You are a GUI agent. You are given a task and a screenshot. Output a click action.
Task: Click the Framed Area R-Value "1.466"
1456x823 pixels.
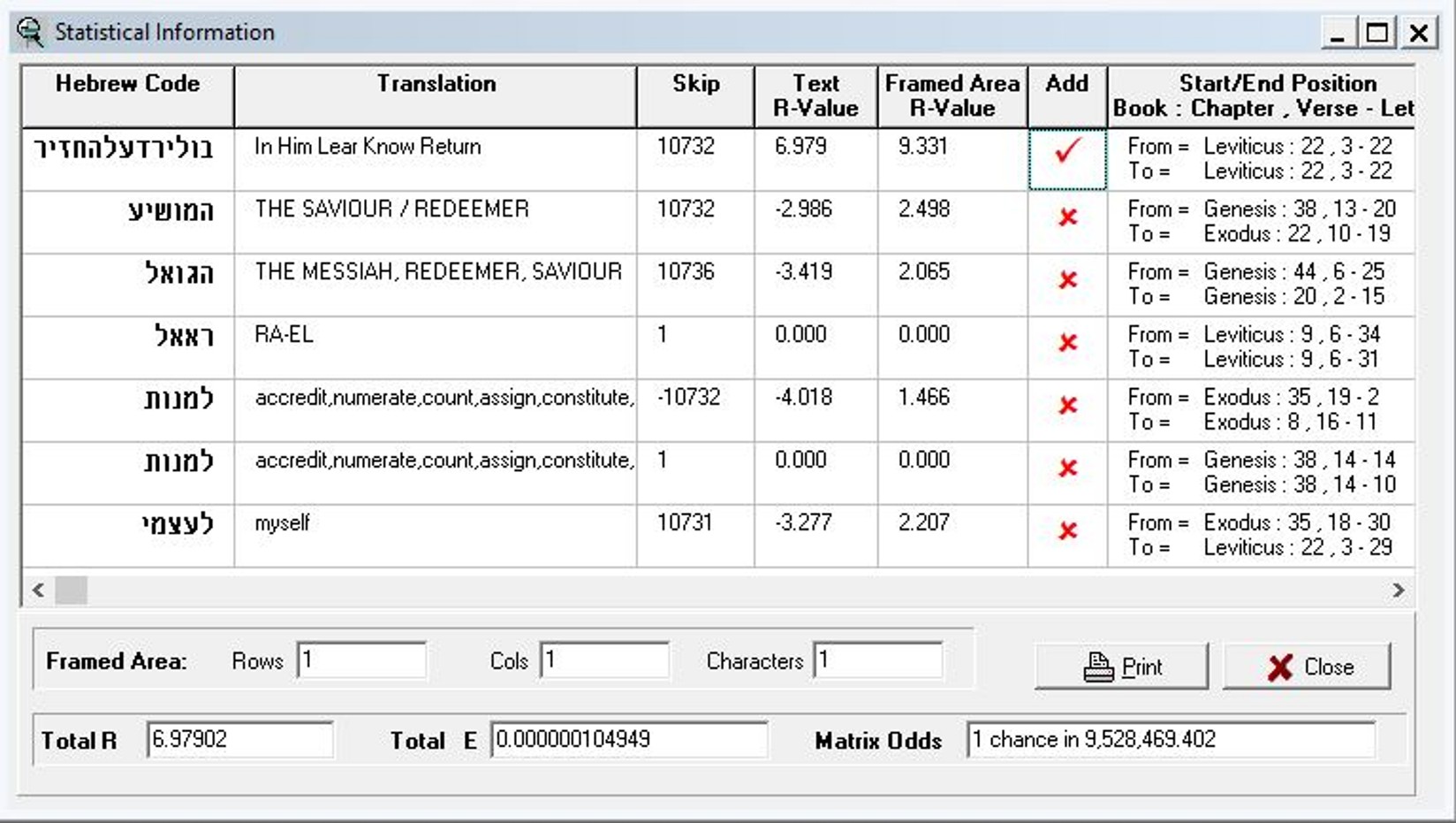[924, 398]
